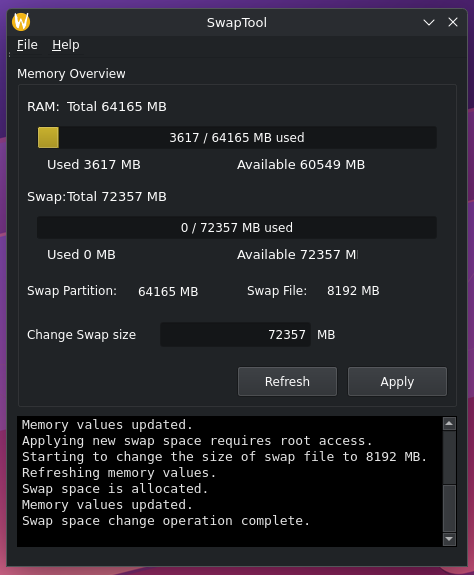Screen dimensions: 474x575
Task: Click the Swap Partition 64165 MB value
Action: (x=168, y=292)
